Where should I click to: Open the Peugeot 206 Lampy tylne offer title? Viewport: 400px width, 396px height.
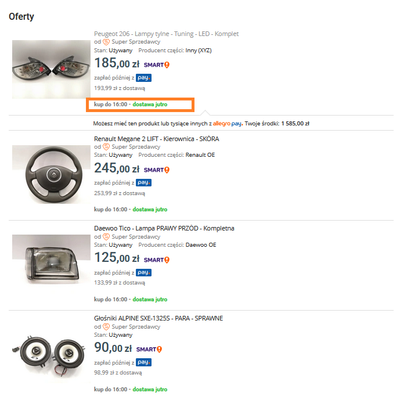click(166, 34)
